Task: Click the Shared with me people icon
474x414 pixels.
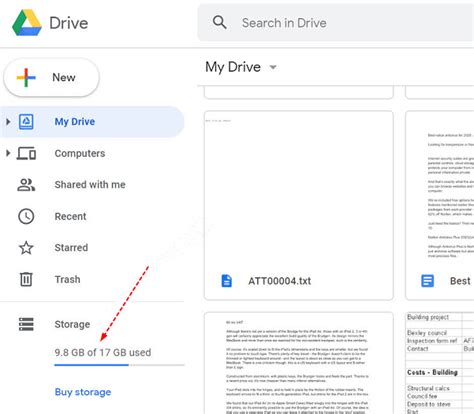Action: pyautogui.click(x=26, y=185)
